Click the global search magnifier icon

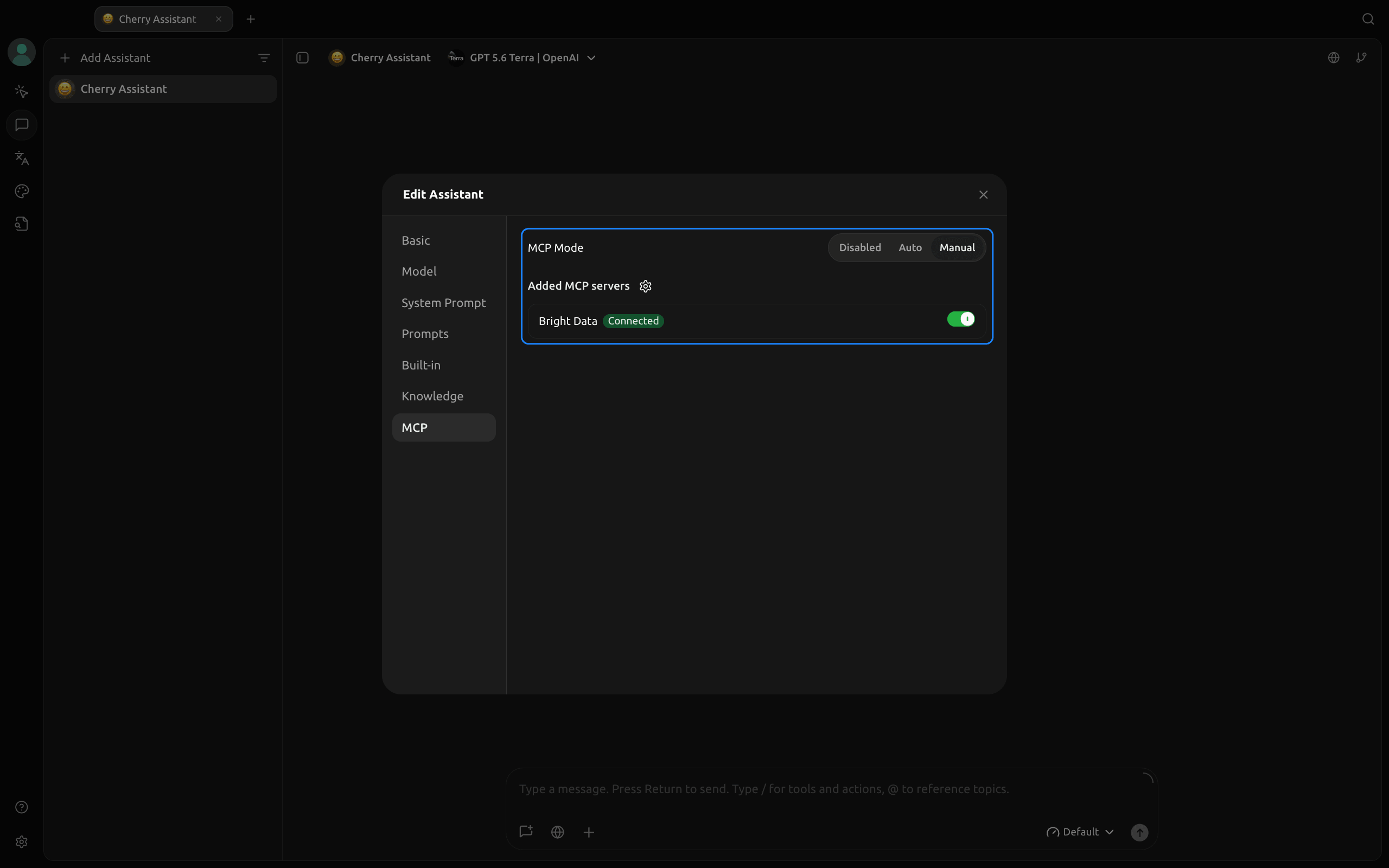(x=1368, y=19)
